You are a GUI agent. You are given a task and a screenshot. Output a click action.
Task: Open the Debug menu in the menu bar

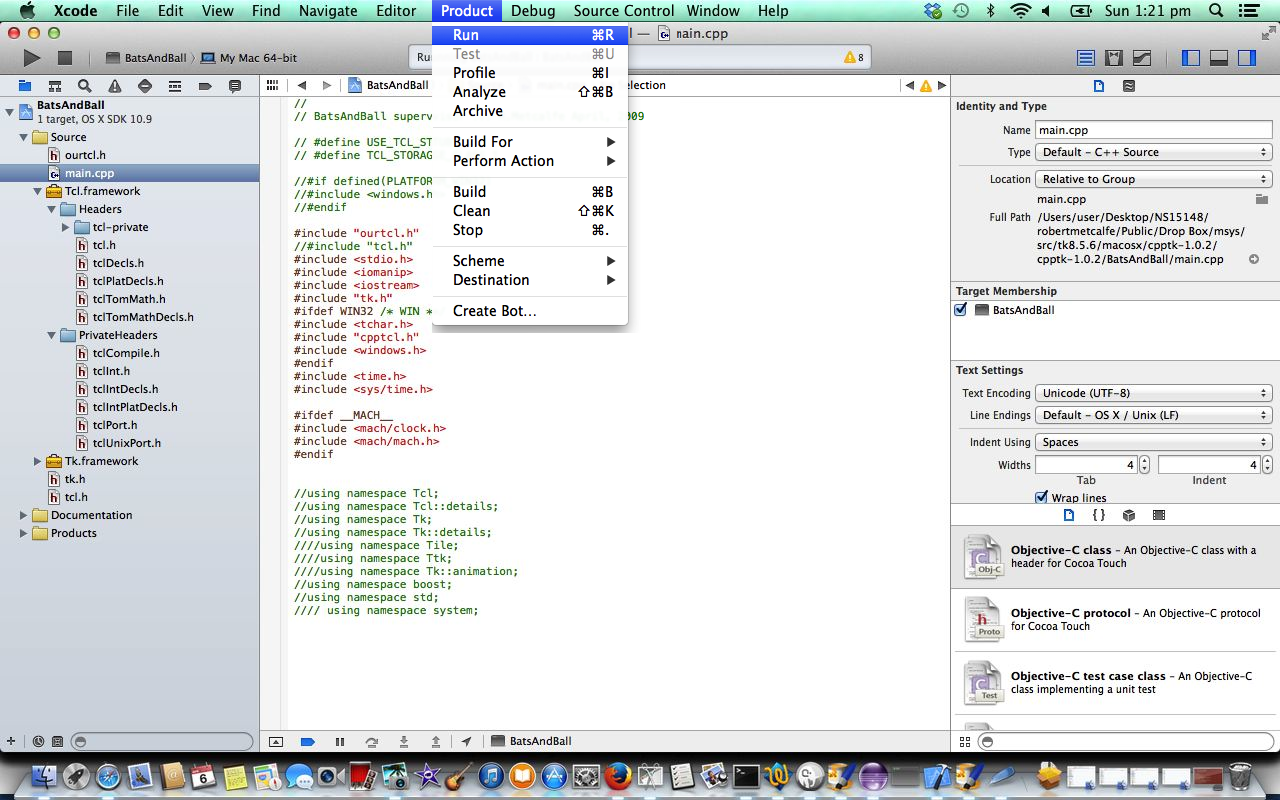pos(533,11)
